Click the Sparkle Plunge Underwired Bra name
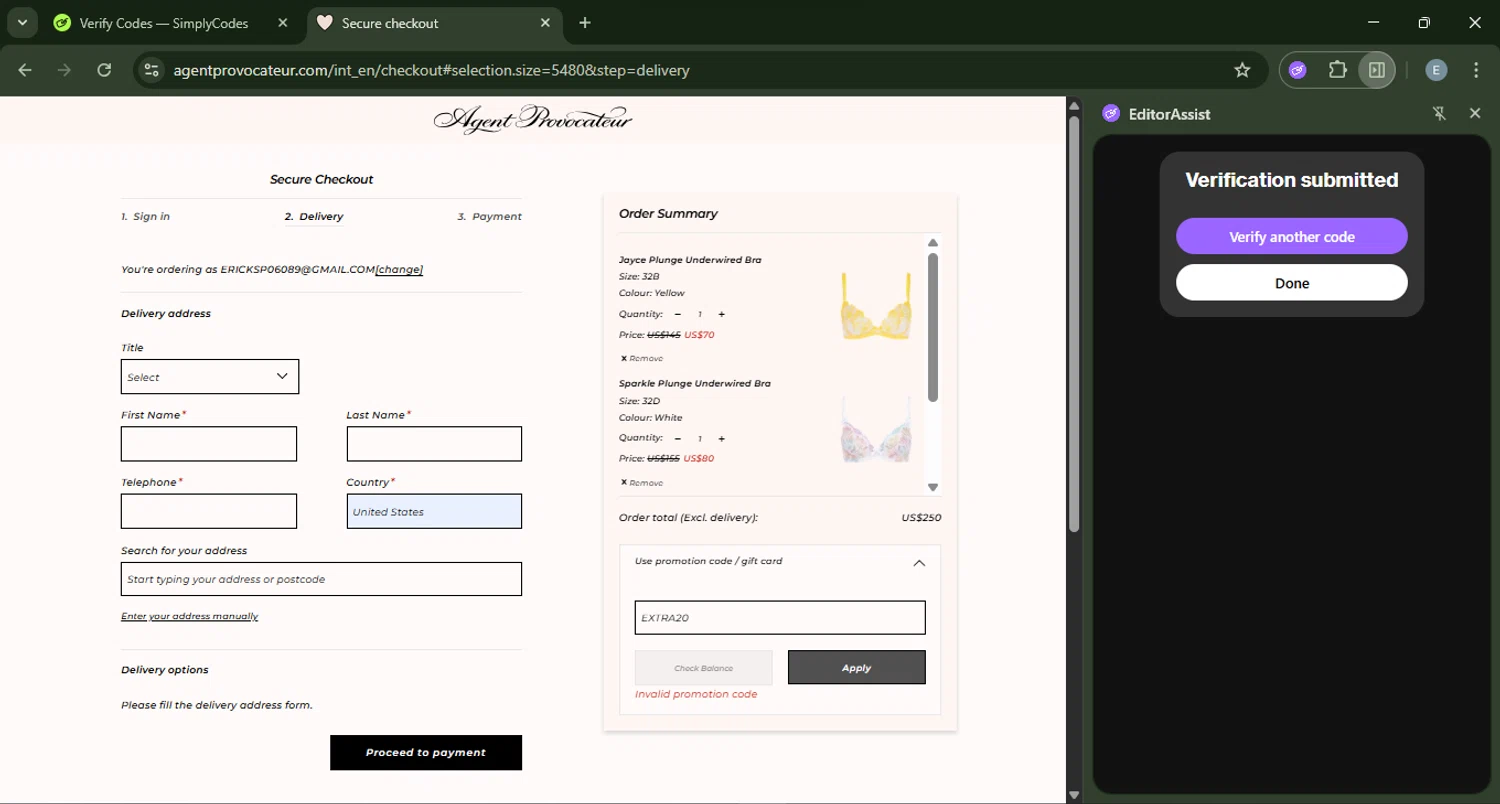Image resolution: width=1500 pixels, height=804 pixels. tap(695, 383)
